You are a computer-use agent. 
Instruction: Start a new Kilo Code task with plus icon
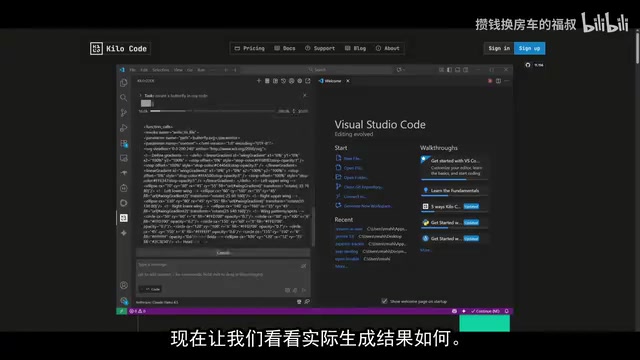click(258, 81)
